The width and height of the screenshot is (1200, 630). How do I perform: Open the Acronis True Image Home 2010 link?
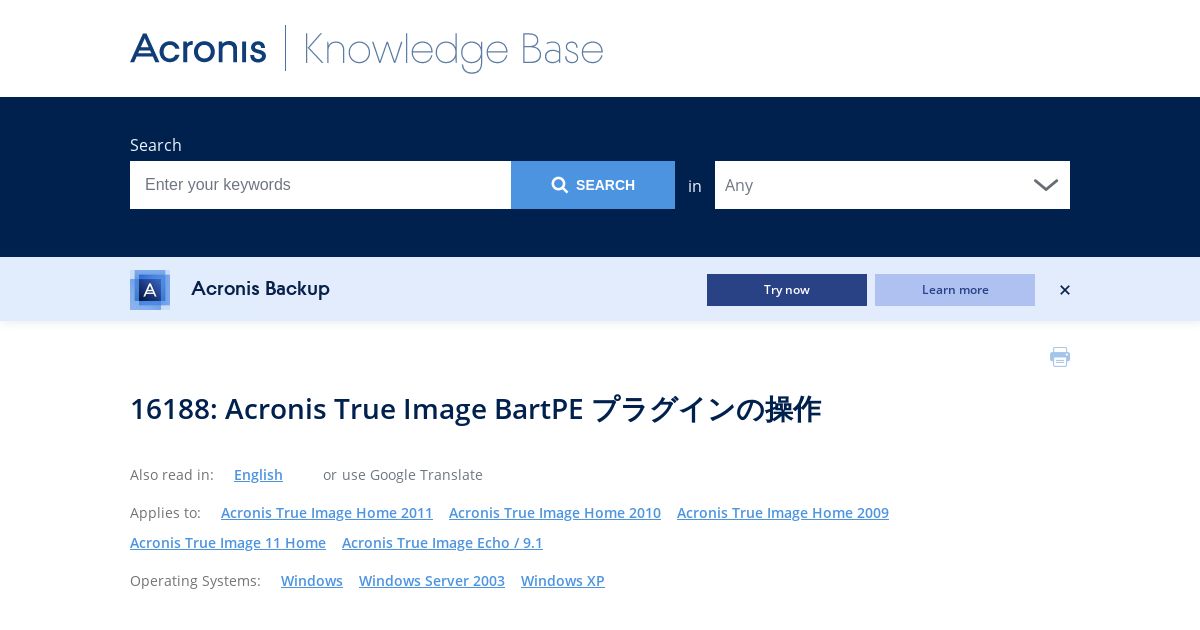tap(555, 513)
